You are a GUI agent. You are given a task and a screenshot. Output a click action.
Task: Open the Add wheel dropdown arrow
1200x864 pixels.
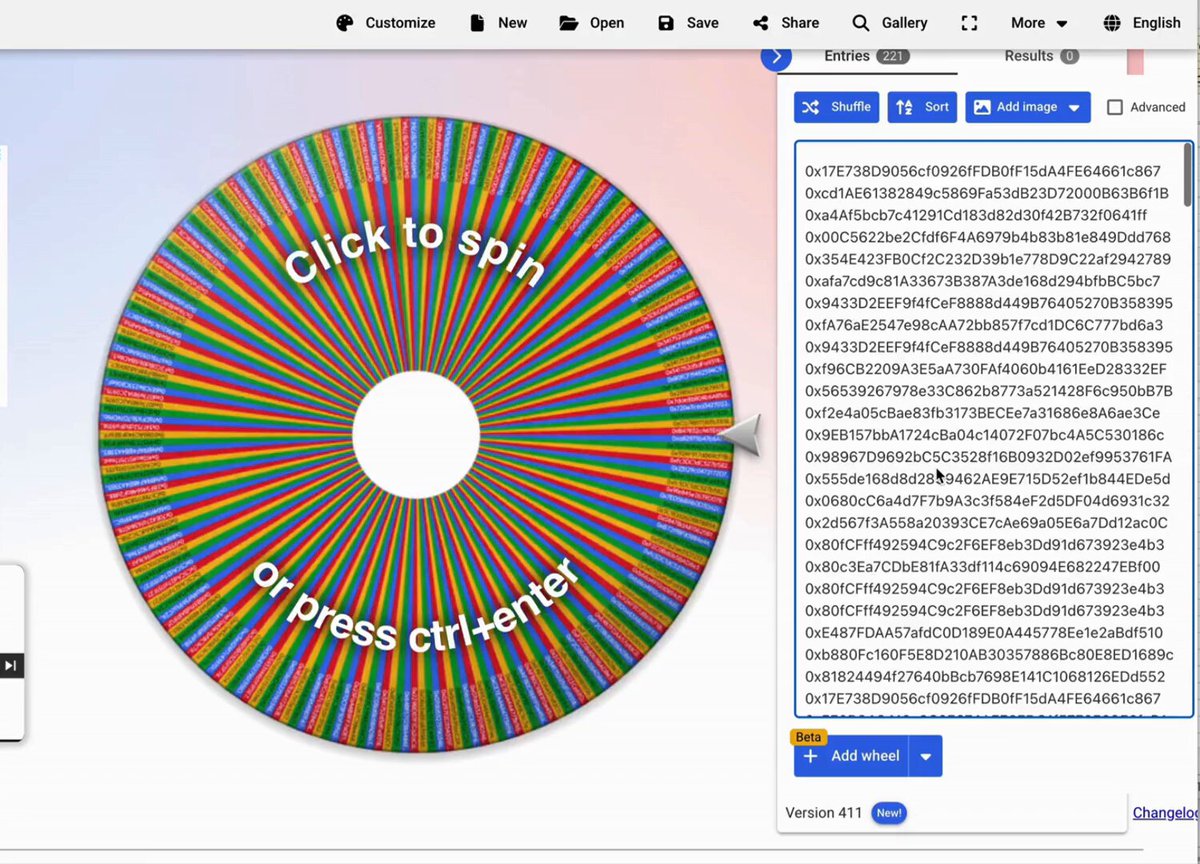click(925, 757)
